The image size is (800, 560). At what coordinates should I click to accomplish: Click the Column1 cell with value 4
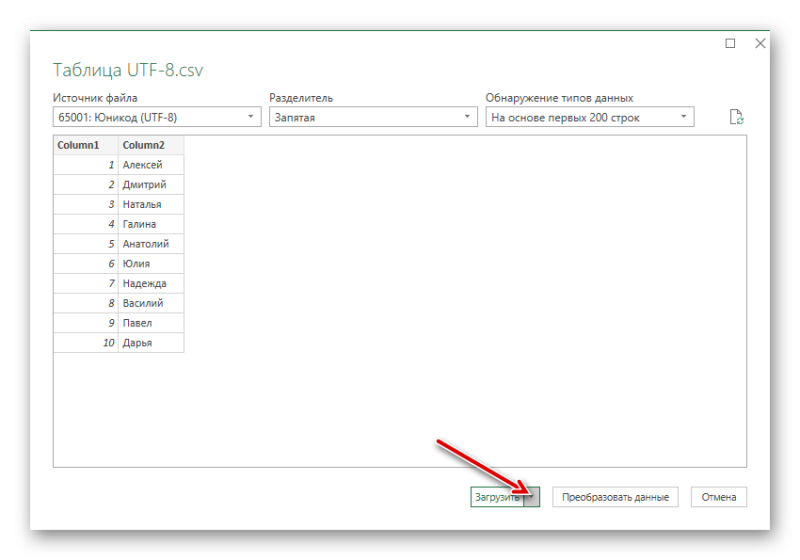tap(86, 224)
